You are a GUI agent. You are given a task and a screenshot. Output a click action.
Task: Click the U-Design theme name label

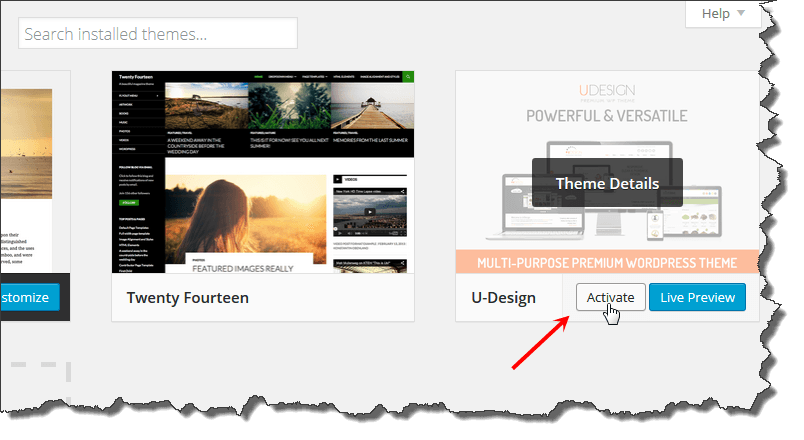pyautogui.click(x=503, y=298)
